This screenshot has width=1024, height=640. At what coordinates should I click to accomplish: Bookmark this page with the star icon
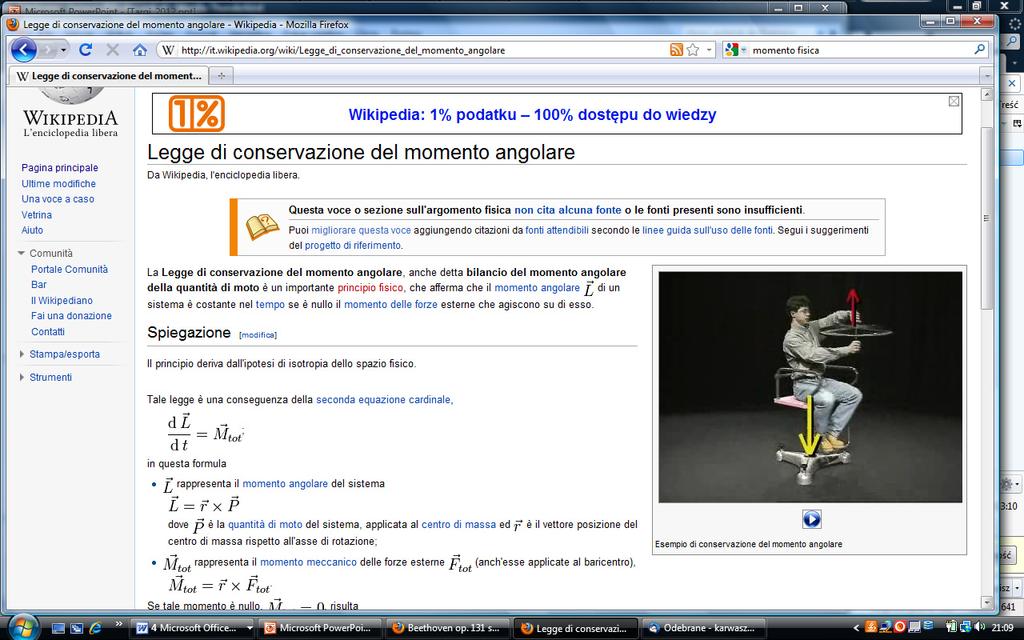point(693,50)
